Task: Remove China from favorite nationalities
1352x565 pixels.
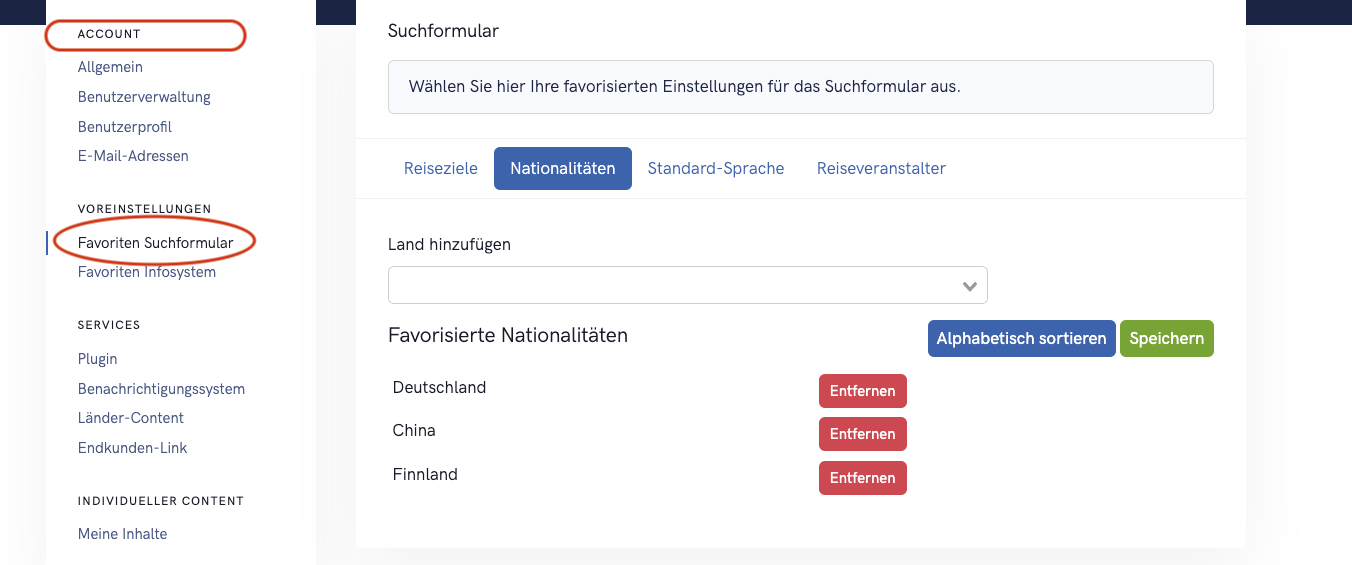Action: (863, 434)
